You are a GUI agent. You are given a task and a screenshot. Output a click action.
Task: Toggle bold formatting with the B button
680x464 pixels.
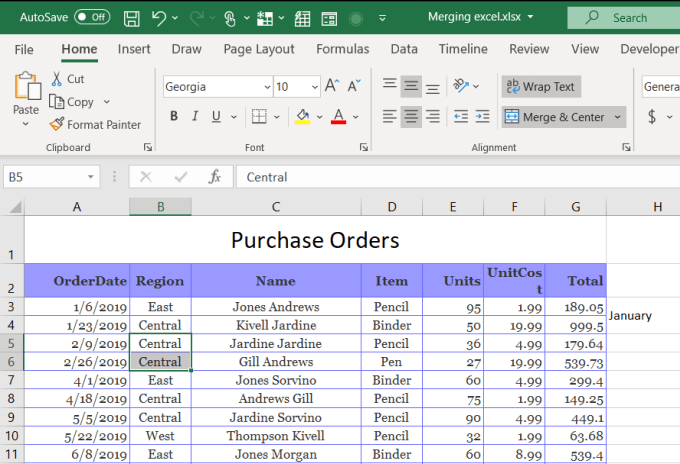tap(174, 116)
